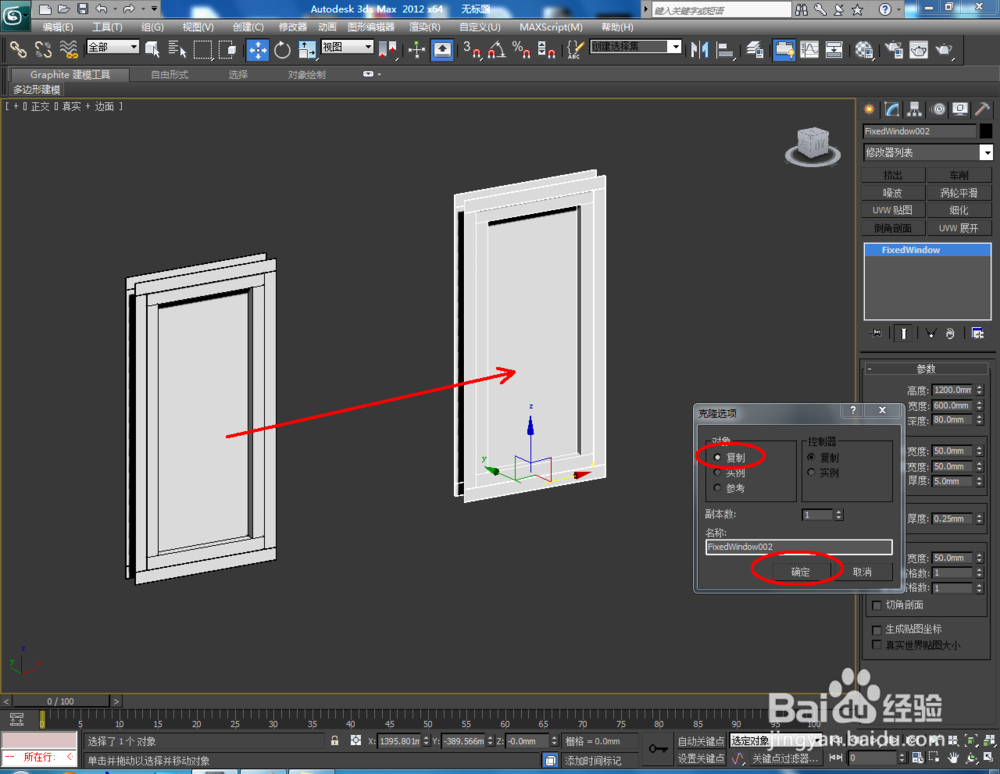Open the 创建(C) menu
The height and width of the screenshot is (774, 1000).
coord(248,27)
